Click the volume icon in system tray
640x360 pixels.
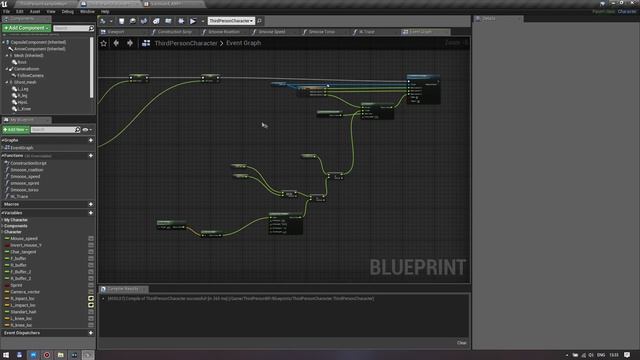click(x=591, y=355)
